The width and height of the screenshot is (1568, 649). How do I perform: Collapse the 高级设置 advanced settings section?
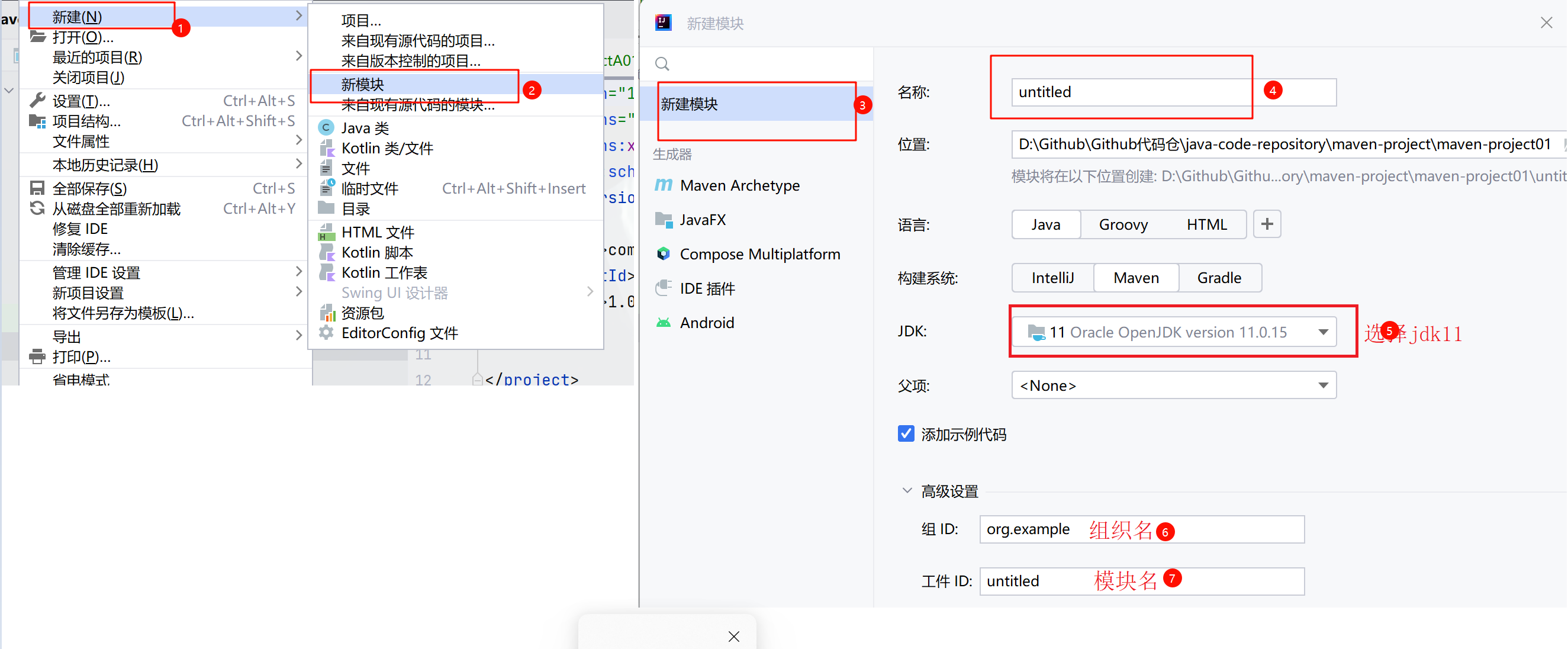pyautogui.click(x=907, y=491)
